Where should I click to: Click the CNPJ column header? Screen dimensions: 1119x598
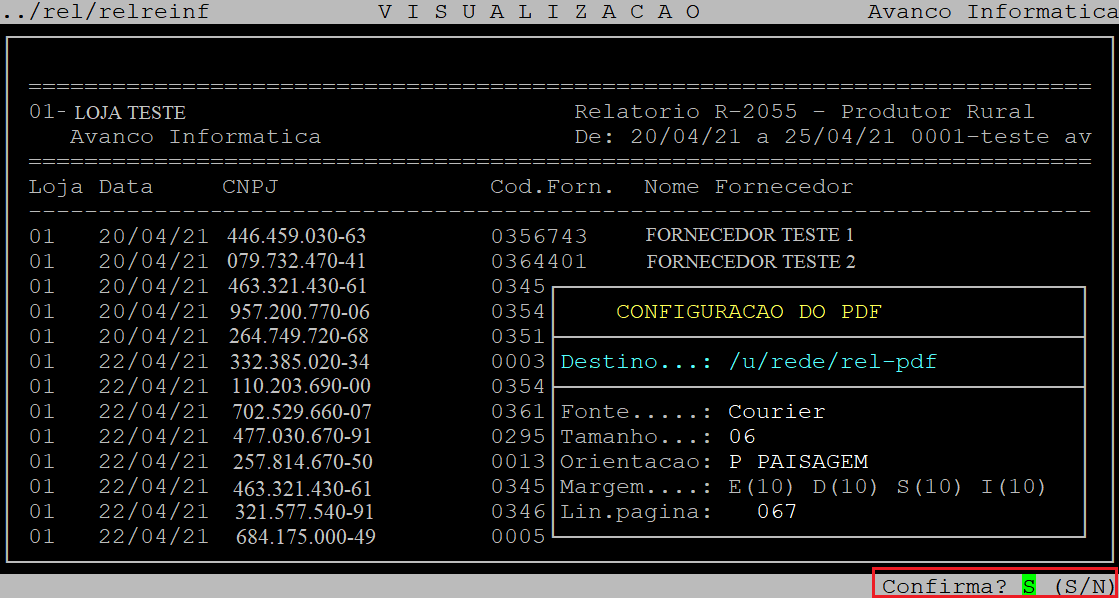coord(250,187)
